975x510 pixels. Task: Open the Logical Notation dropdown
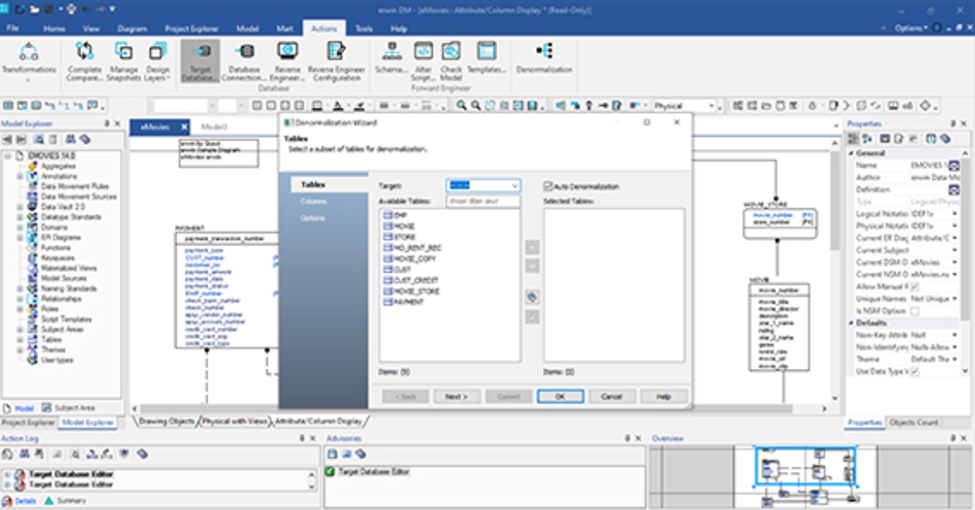954,214
